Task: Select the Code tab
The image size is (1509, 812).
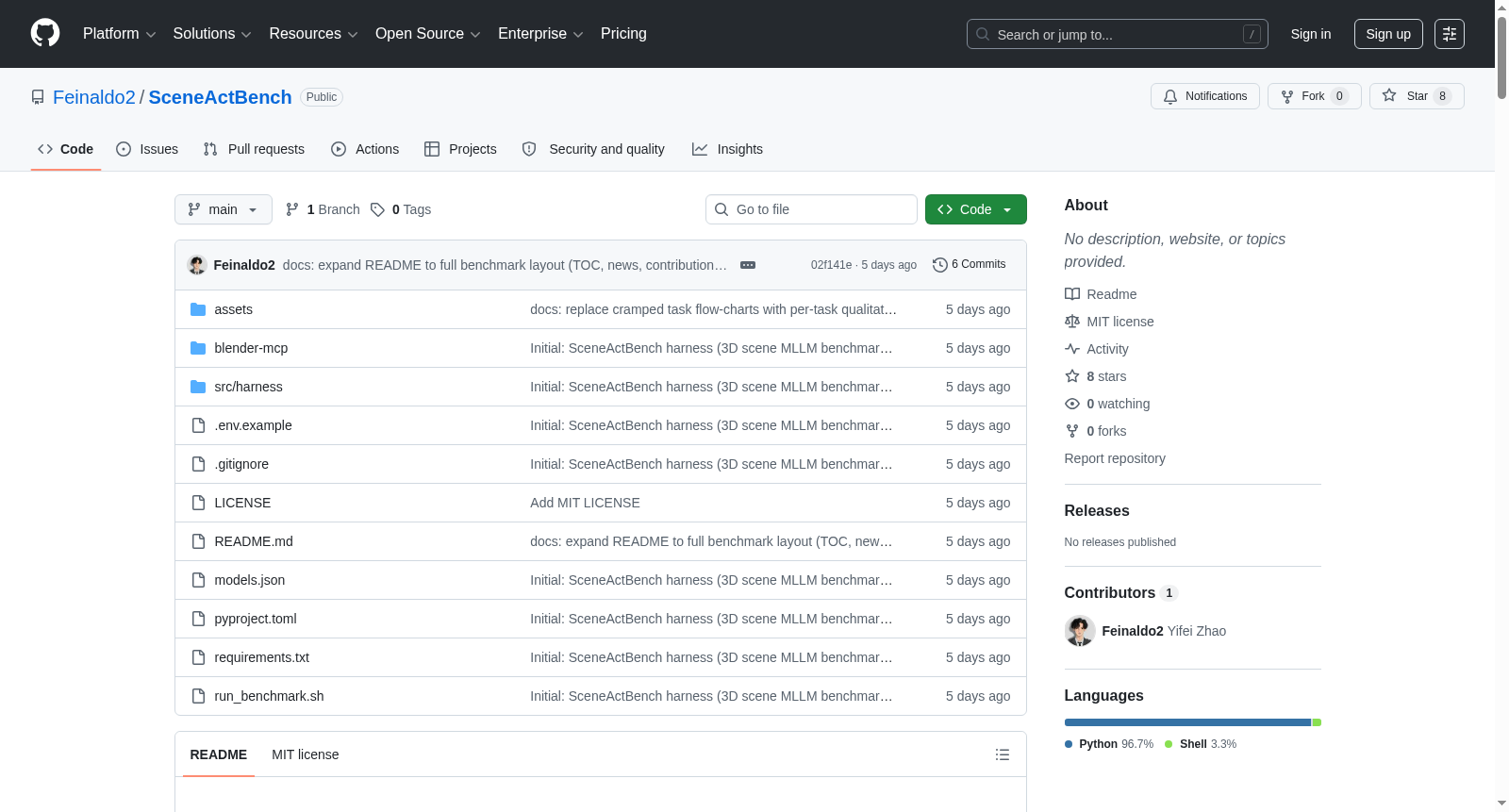Action: pyautogui.click(x=66, y=149)
